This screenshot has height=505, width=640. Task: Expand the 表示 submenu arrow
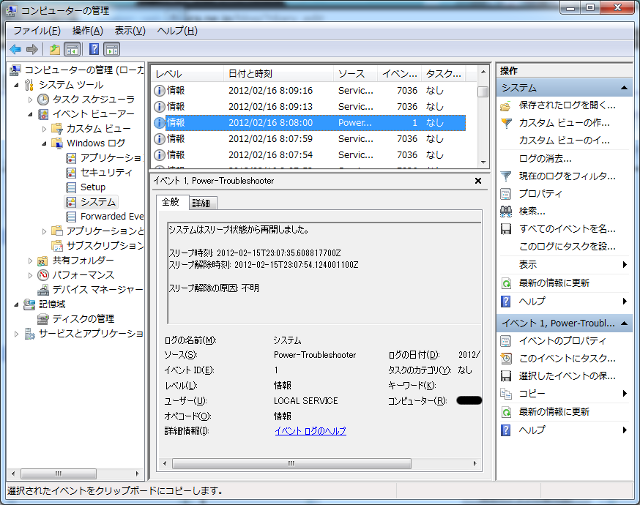pos(624,265)
